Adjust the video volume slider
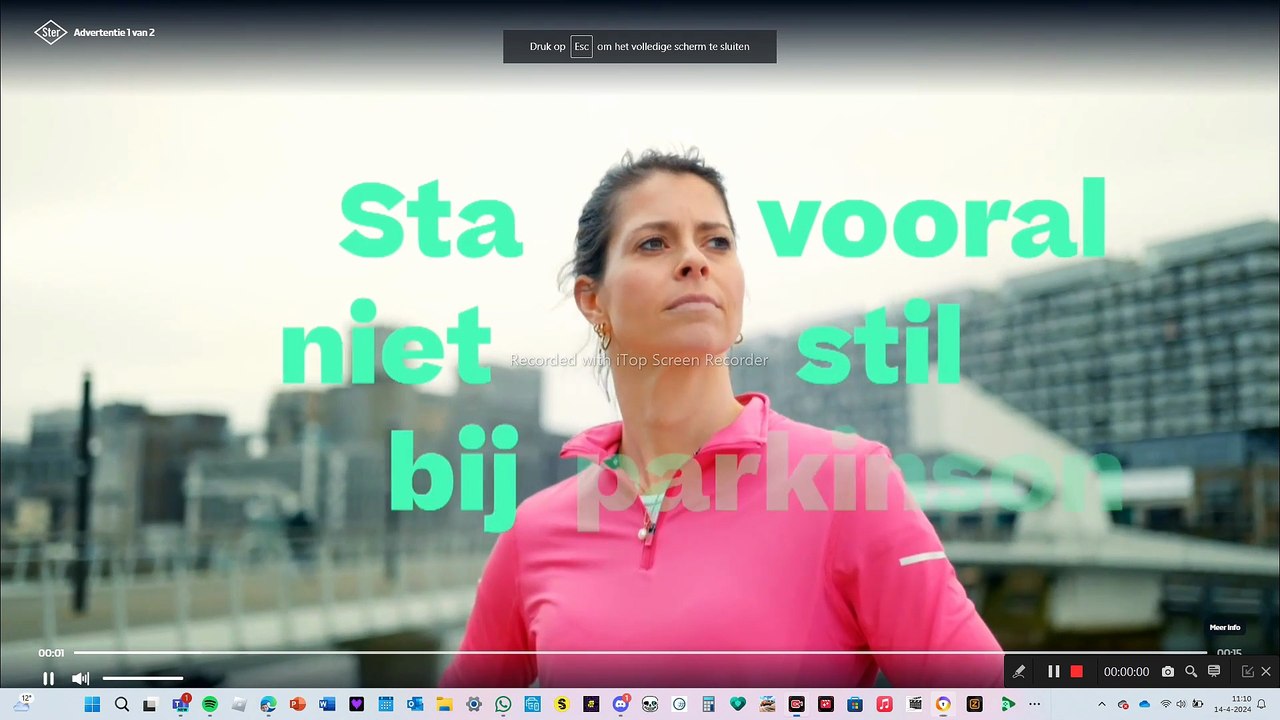This screenshot has height=720, width=1280. (x=143, y=678)
